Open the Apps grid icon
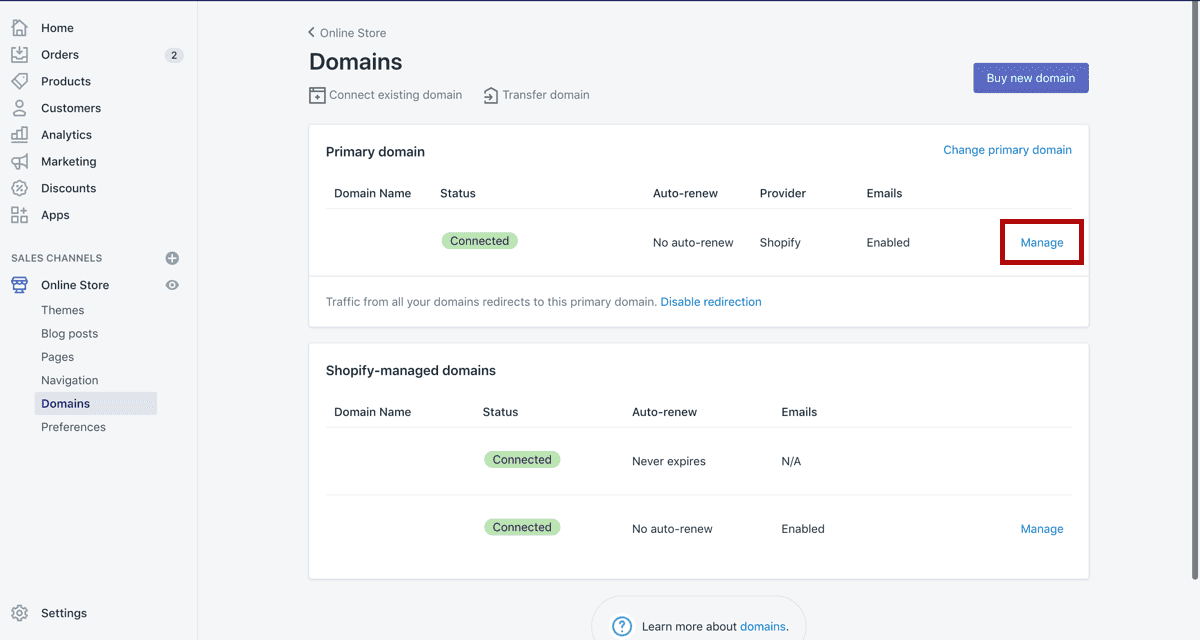Screen dimensions: 1200x640 19,215
